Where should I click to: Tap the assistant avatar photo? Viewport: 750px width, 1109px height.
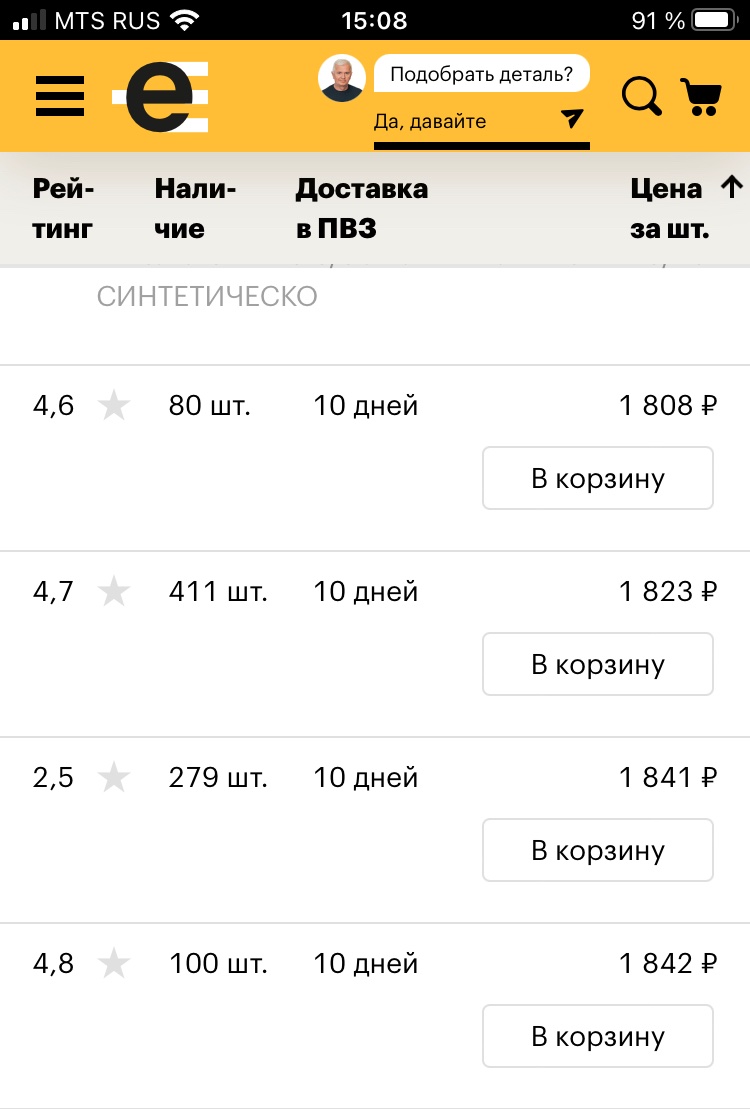(x=342, y=79)
